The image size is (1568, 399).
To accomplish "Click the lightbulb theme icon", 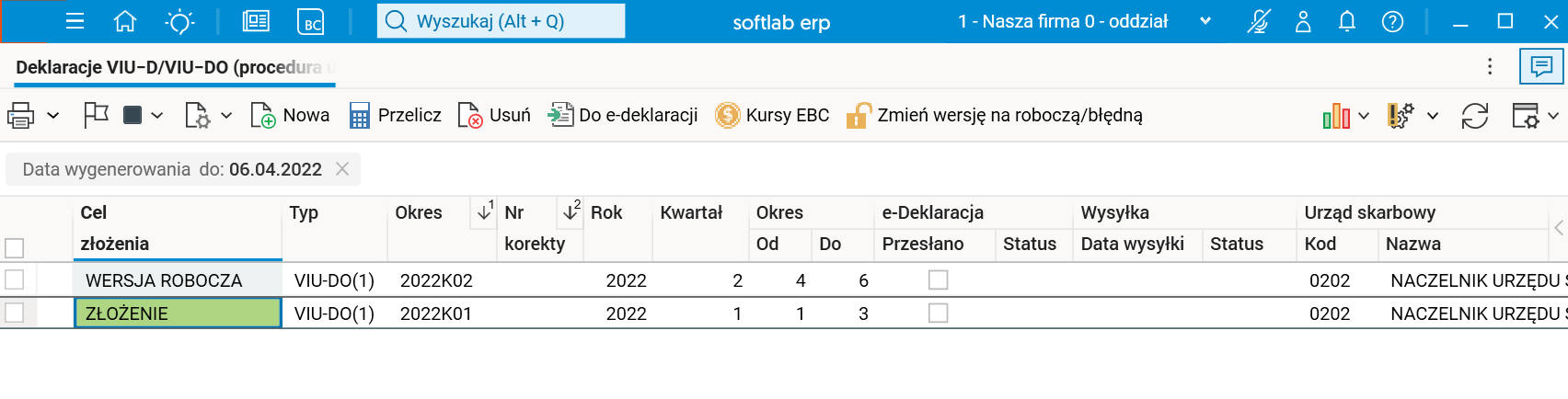I will pos(179,21).
